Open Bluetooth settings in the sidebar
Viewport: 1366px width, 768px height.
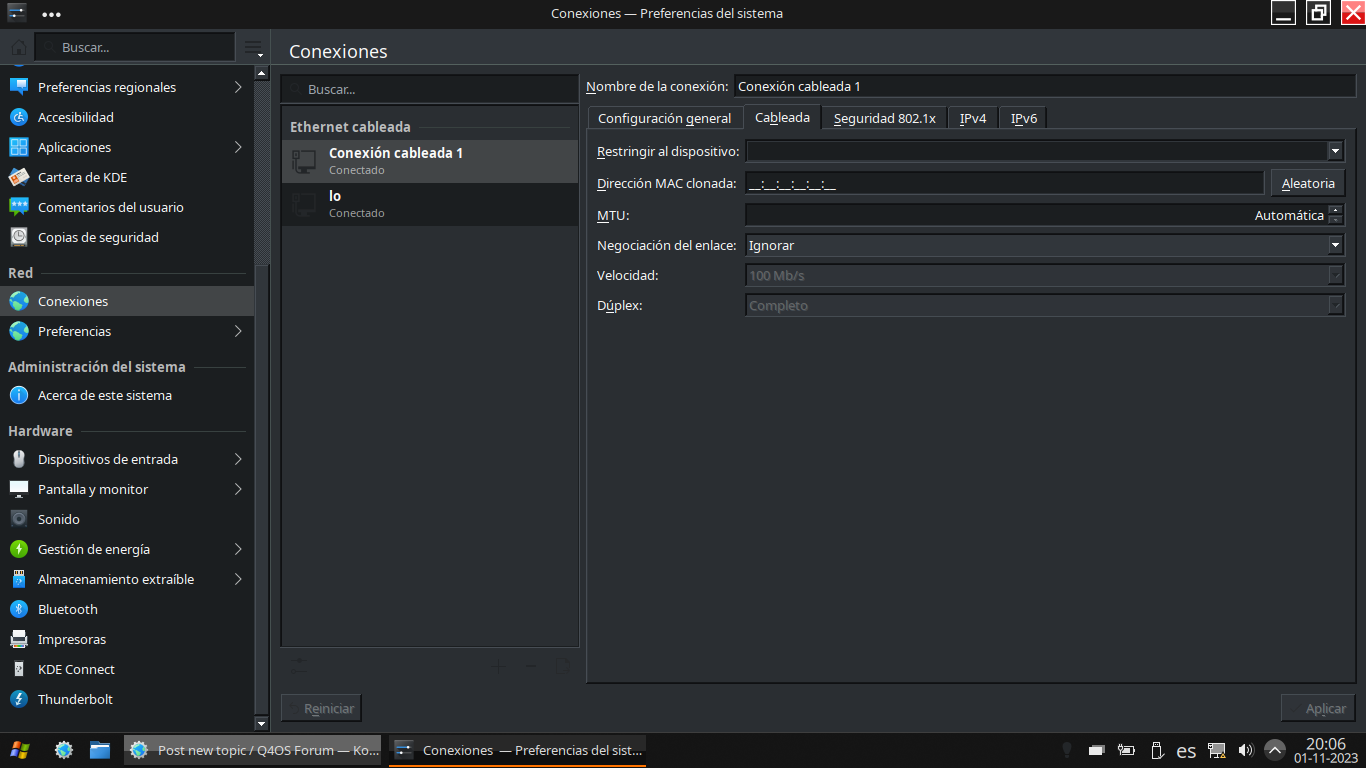(67, 609)
